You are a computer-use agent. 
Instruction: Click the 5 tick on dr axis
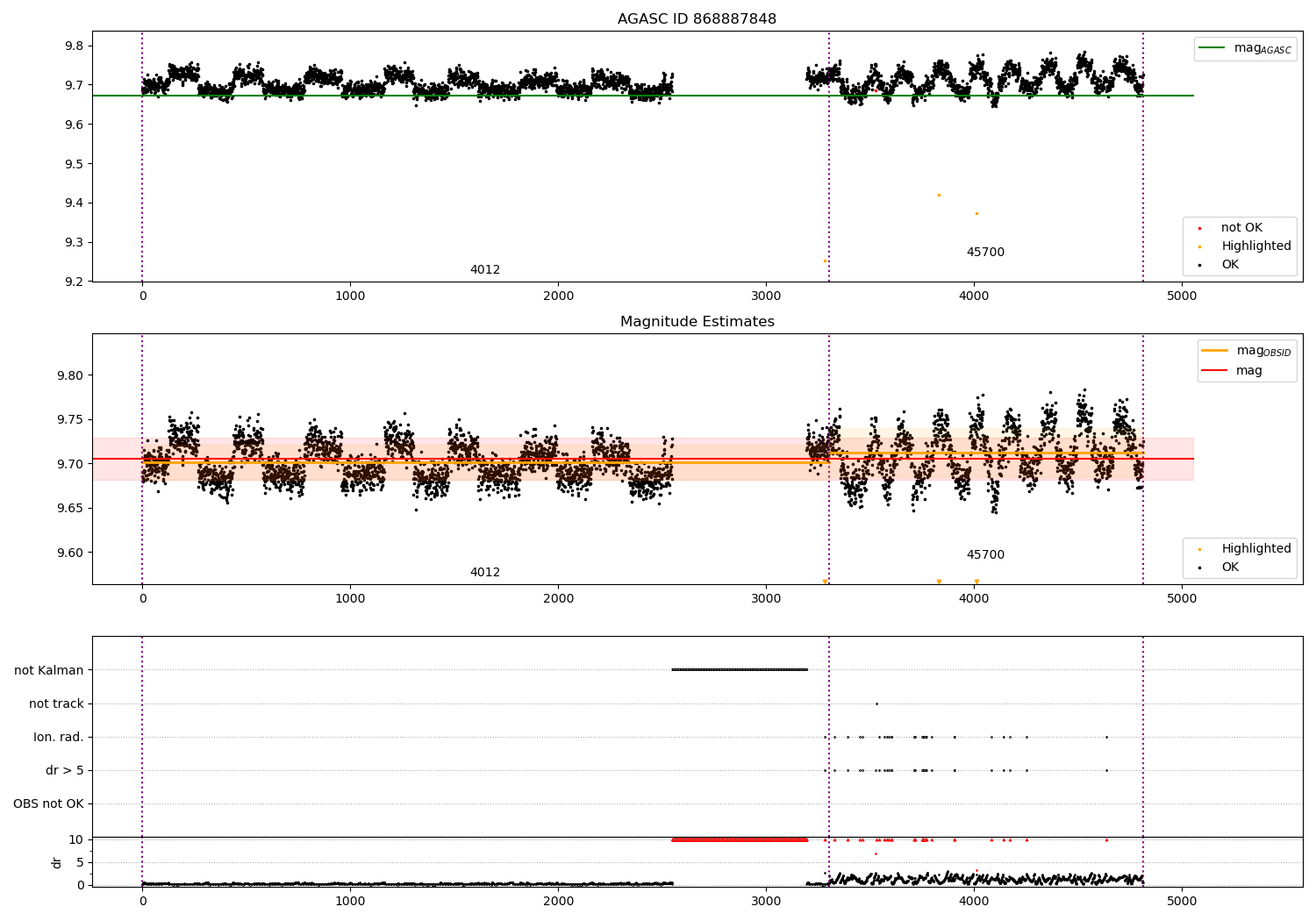[x=81, y=862]
